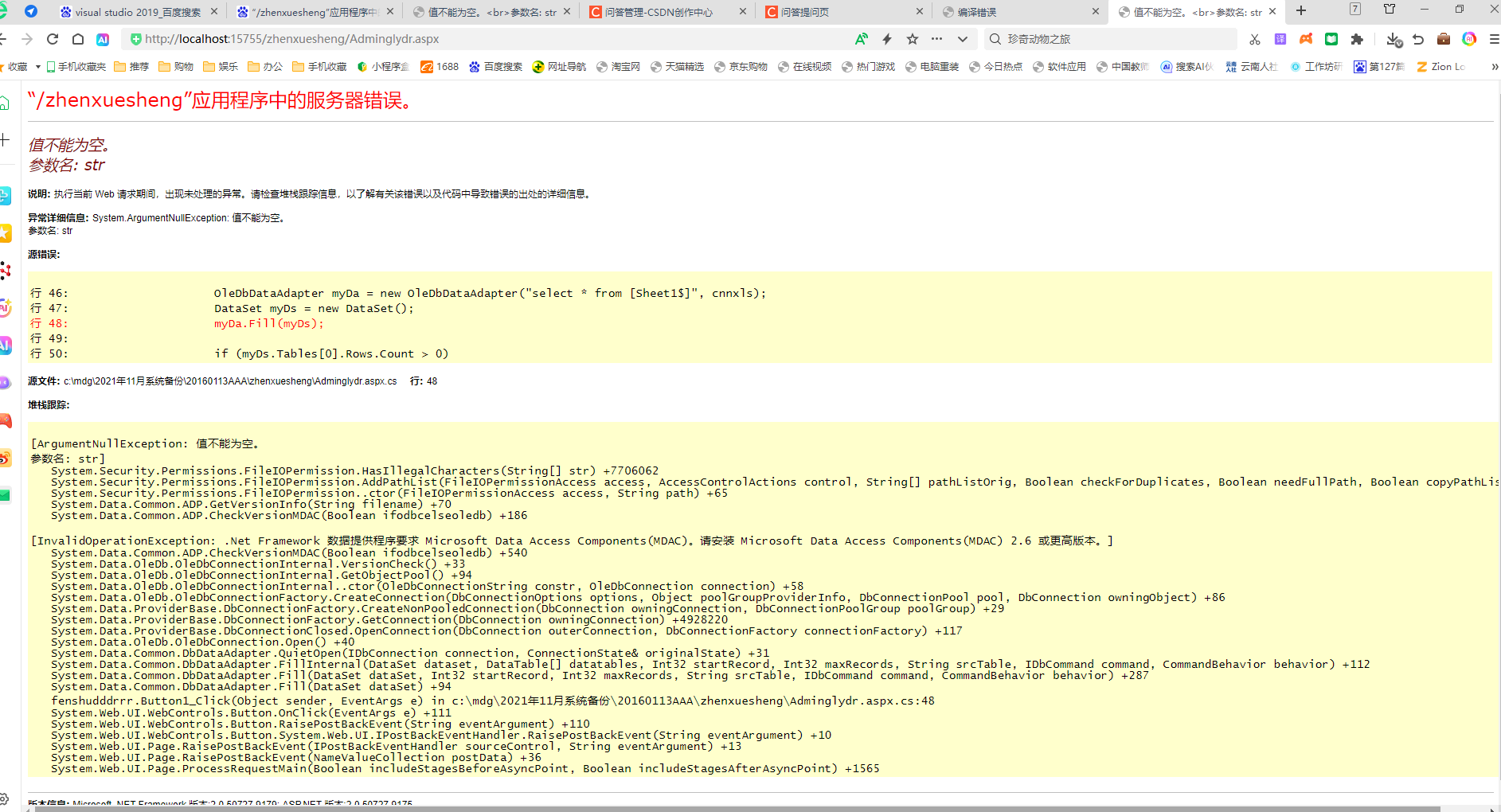
Task: Click the horizontal scrollbar at page bottom
Action: click(737, 809)
